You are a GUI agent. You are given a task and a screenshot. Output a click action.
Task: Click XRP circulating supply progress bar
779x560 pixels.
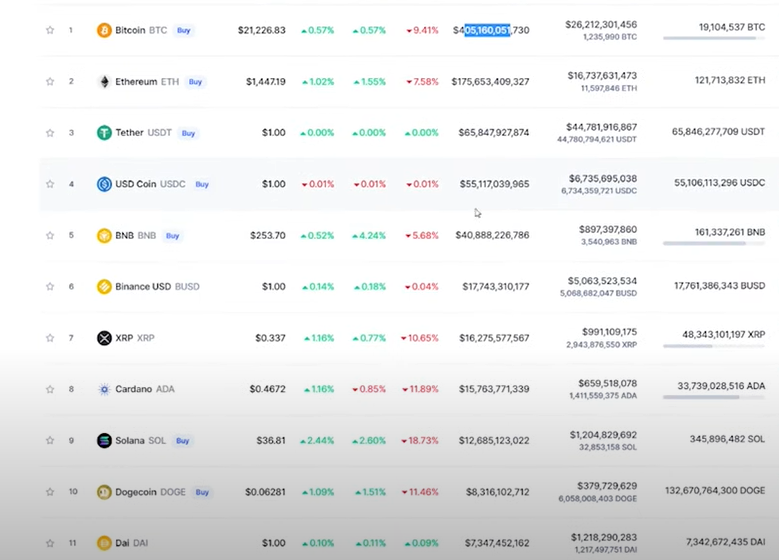[x=714, y=346]
